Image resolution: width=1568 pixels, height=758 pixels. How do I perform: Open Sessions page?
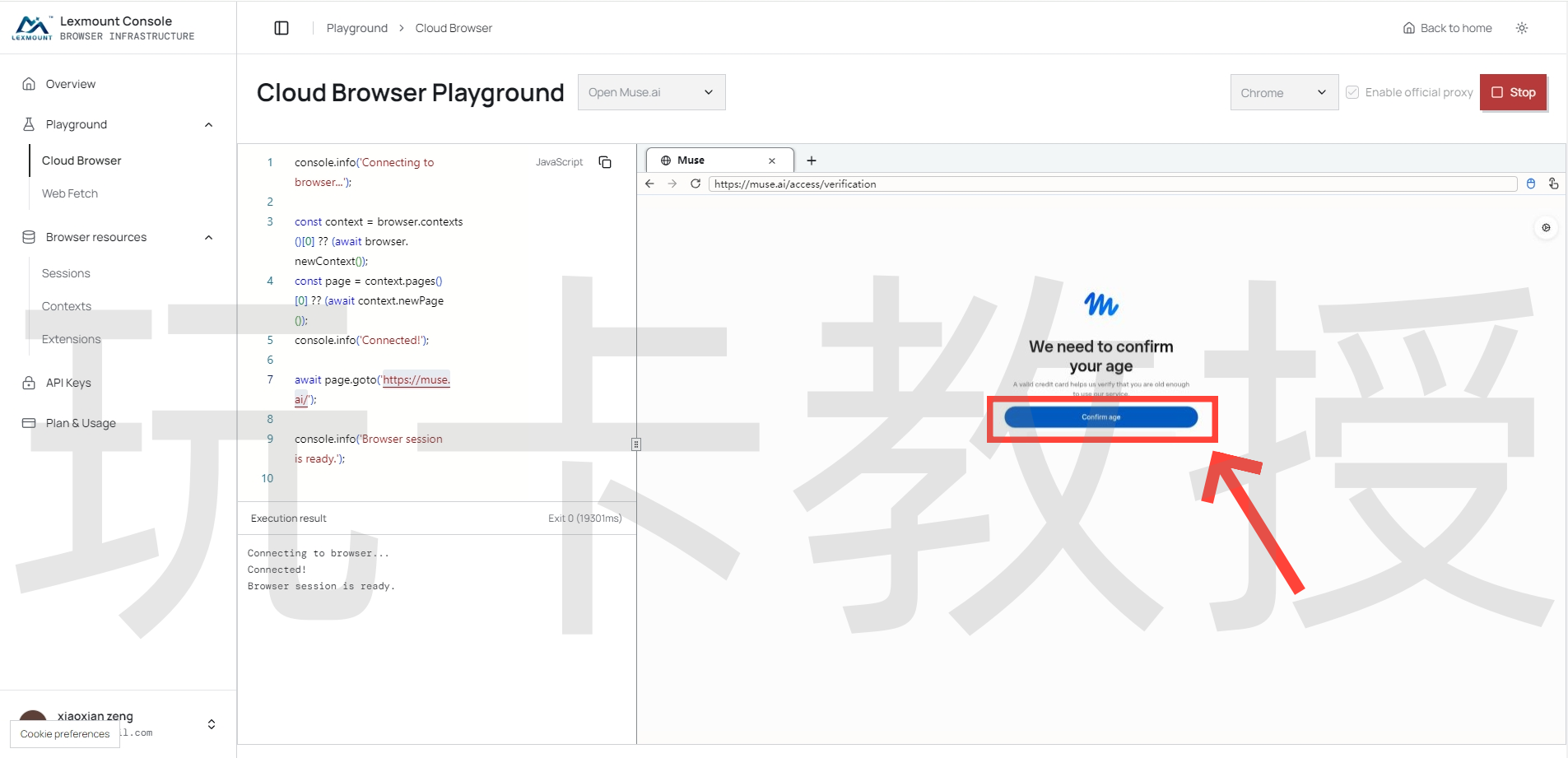coord(66,273)
